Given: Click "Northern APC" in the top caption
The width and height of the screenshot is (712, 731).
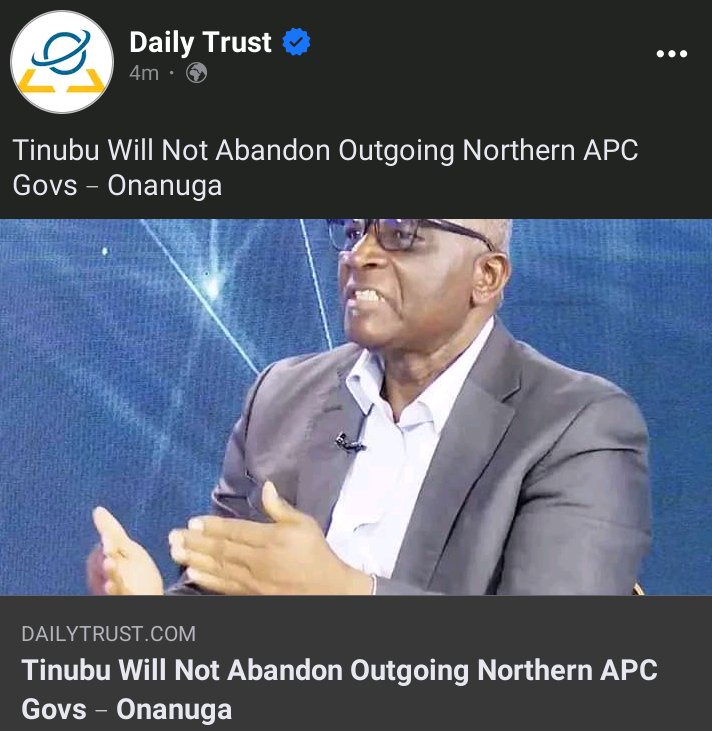Looking at the screenshot, I should pos(550,151).
